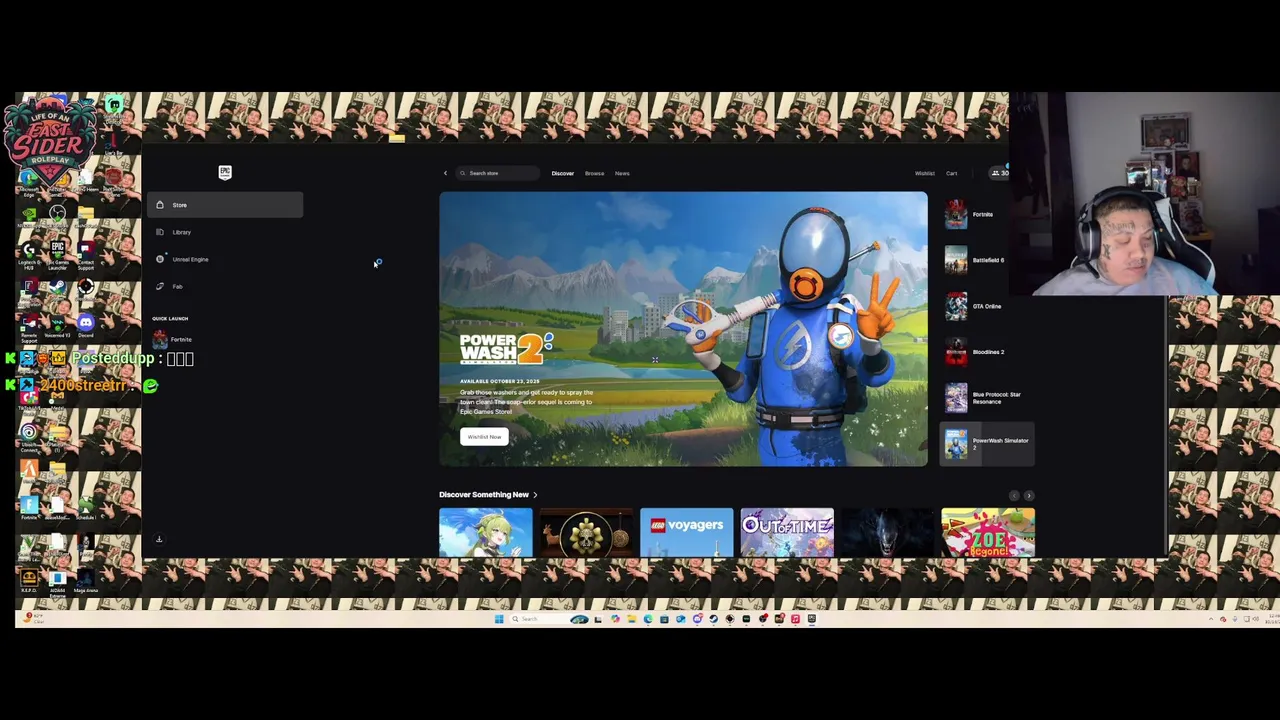Switch to the Browse tab
Image resolution: width=1280 pixels, height=720 pixels.
(x=594, y=173)
